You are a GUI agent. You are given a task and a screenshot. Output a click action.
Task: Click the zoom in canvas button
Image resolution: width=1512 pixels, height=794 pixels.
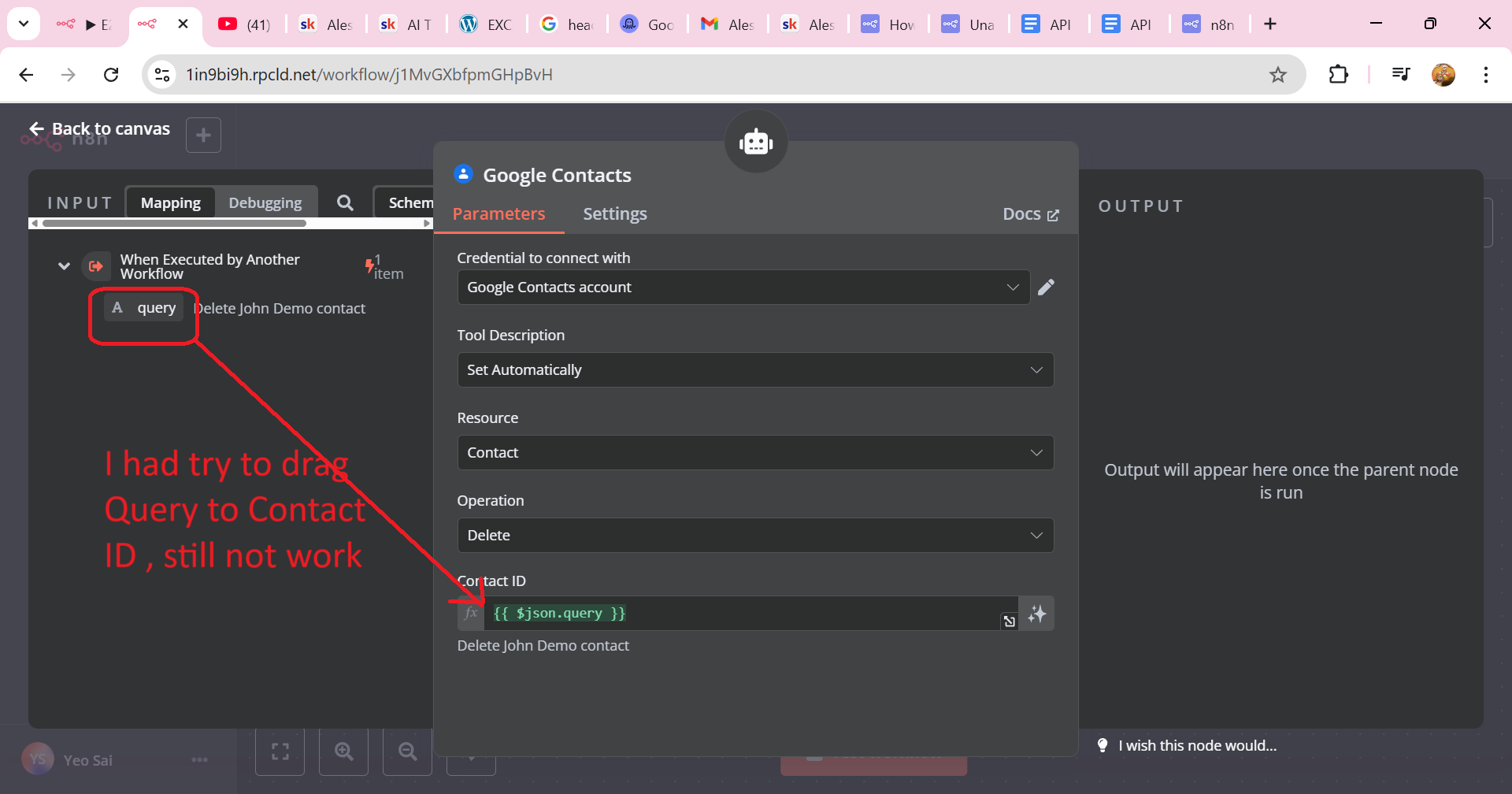coord(343,751)
